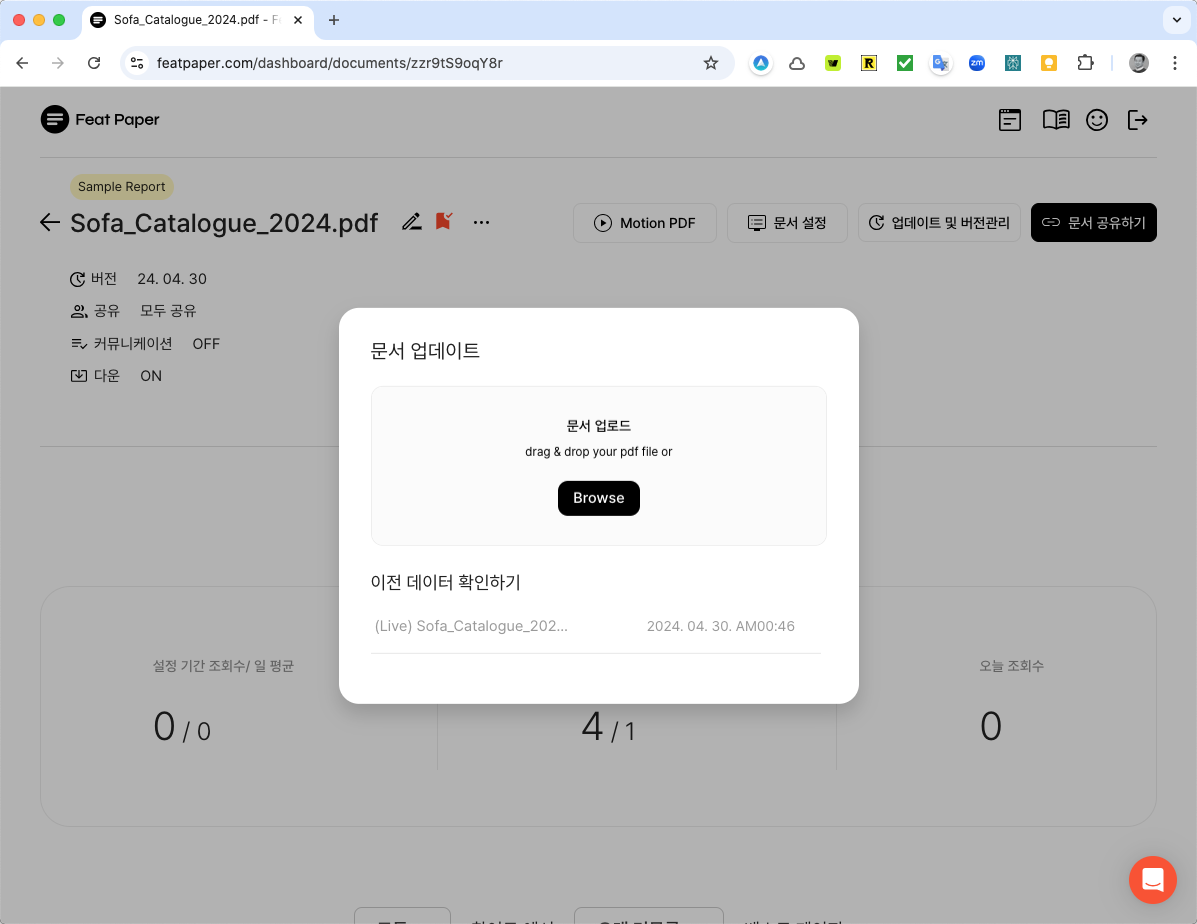Click the smiley feedback icon
Viewport: 1197px width, 924px height.
coord(1097,119)
